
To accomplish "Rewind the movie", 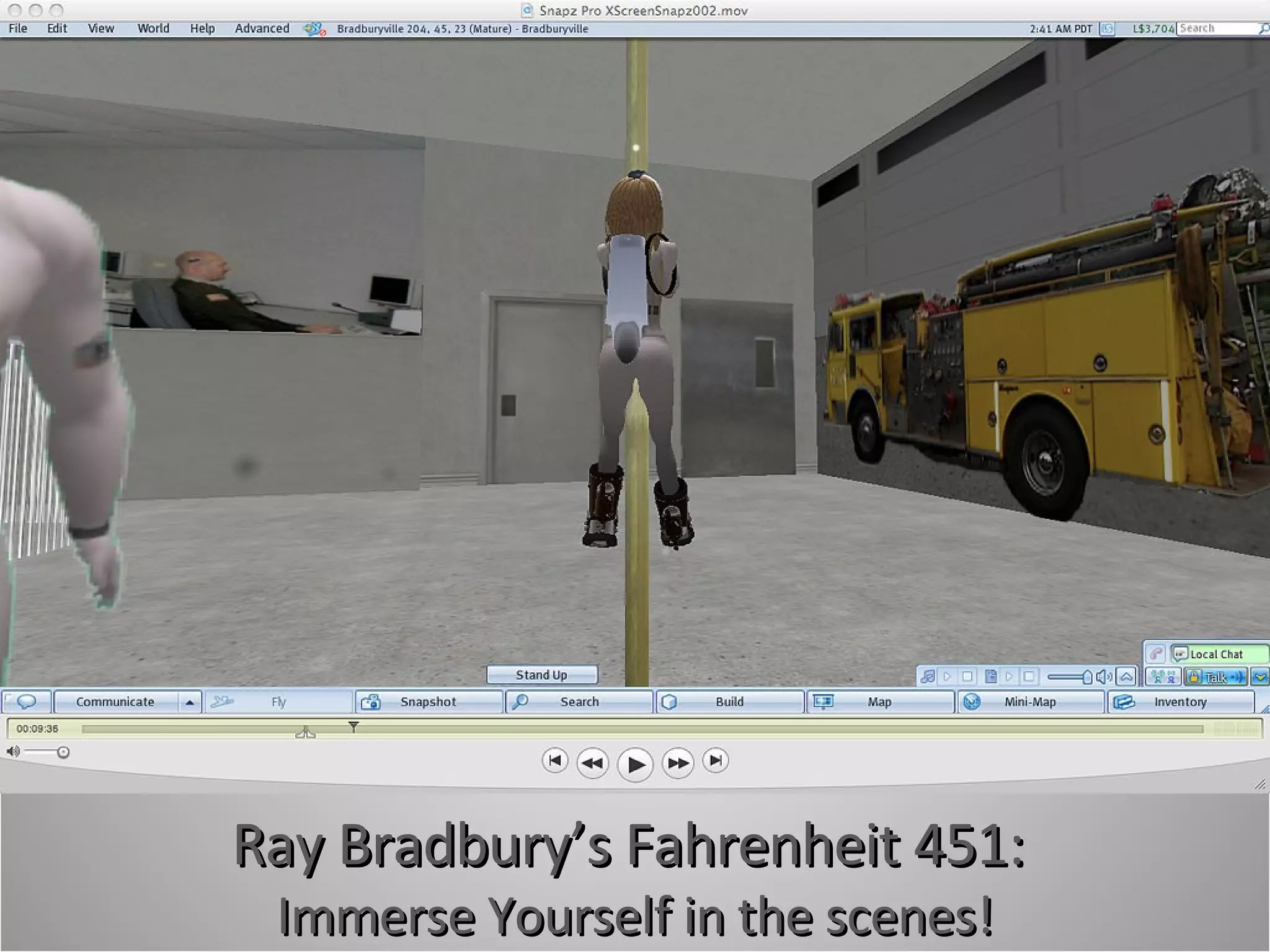I will (593, 763).
